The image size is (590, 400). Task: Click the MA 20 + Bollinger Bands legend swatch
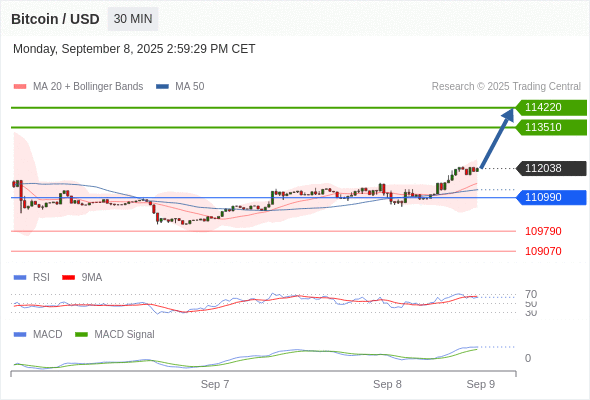pos(20,87)
